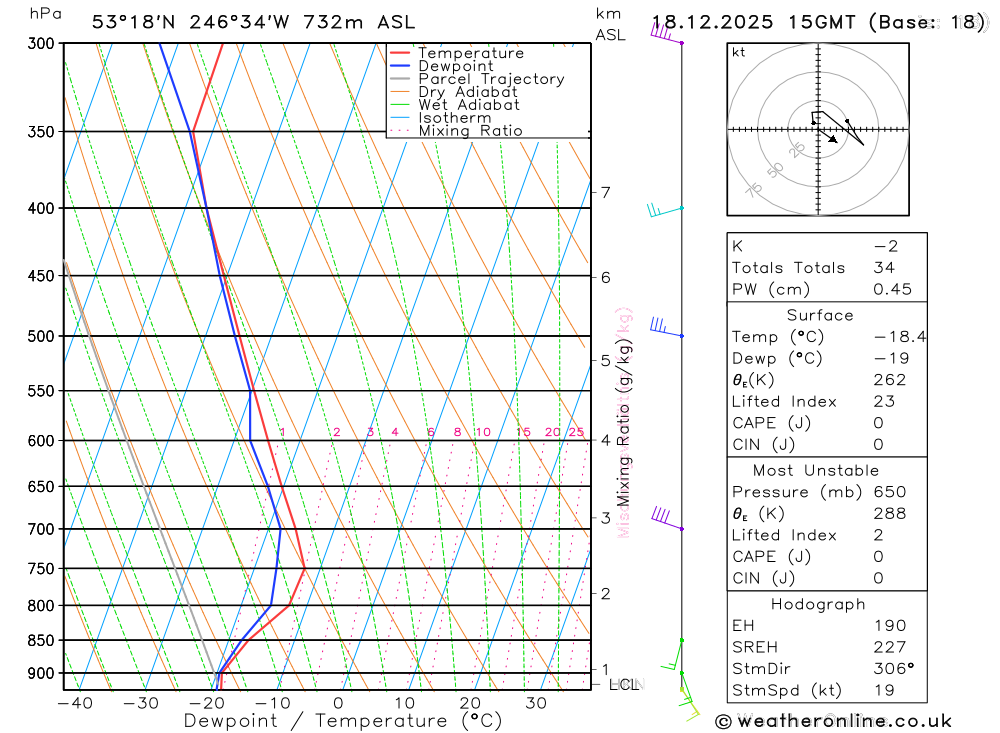Click the Most Unstable θE value 288
Image resolution: width=1000 pixels, height=733 pixels.
(890, 514)
